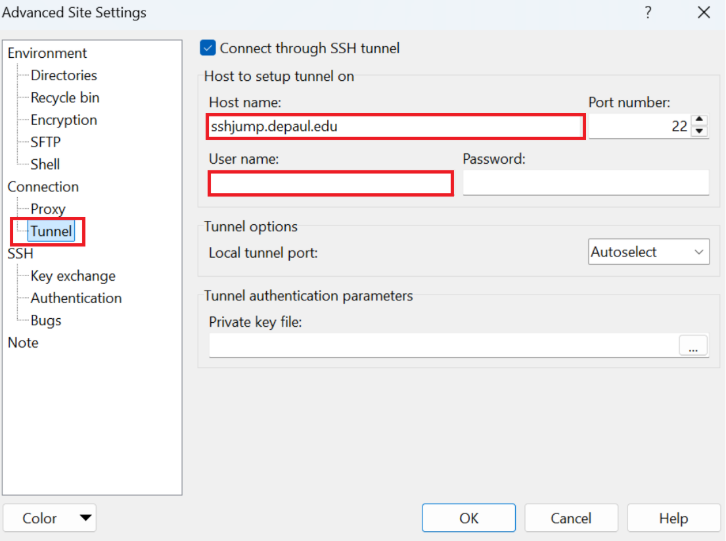Viewport: 726px width, 541px height.
Task: Browse for private key file with ellipsis button
Action: pos(693,345)
